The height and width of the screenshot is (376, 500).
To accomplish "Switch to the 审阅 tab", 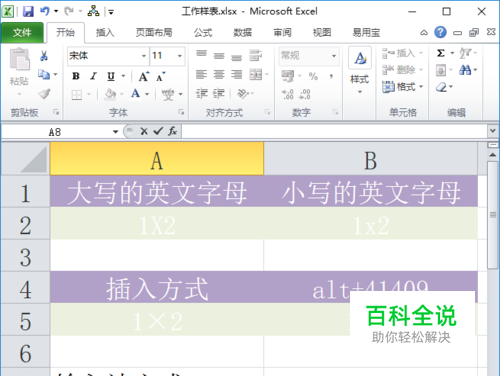I will click(x=282, y=33).
